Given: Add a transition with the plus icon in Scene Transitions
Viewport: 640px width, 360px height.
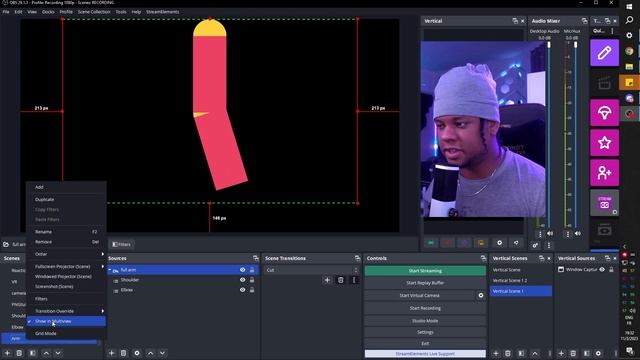Looking at the screenshot, I should [327, 280].
